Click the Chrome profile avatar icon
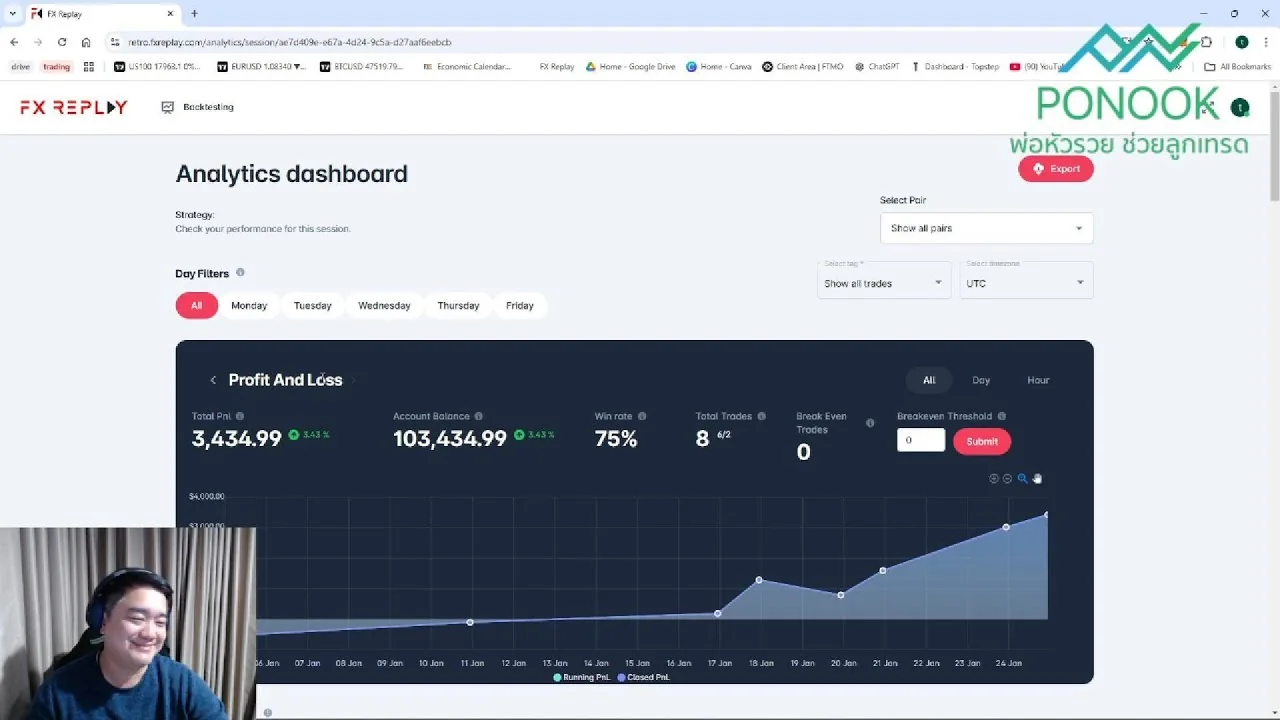 tap(1242, 42)
